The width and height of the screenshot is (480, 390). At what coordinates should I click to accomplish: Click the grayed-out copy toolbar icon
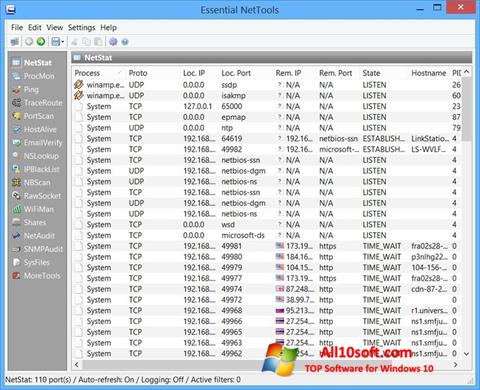click(x=86, y=42)
